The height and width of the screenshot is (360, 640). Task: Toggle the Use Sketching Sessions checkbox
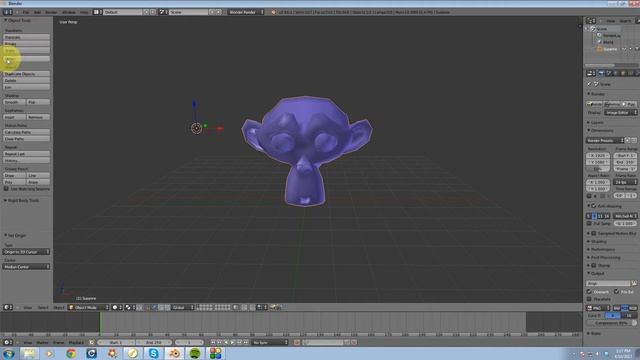(6, 189)
